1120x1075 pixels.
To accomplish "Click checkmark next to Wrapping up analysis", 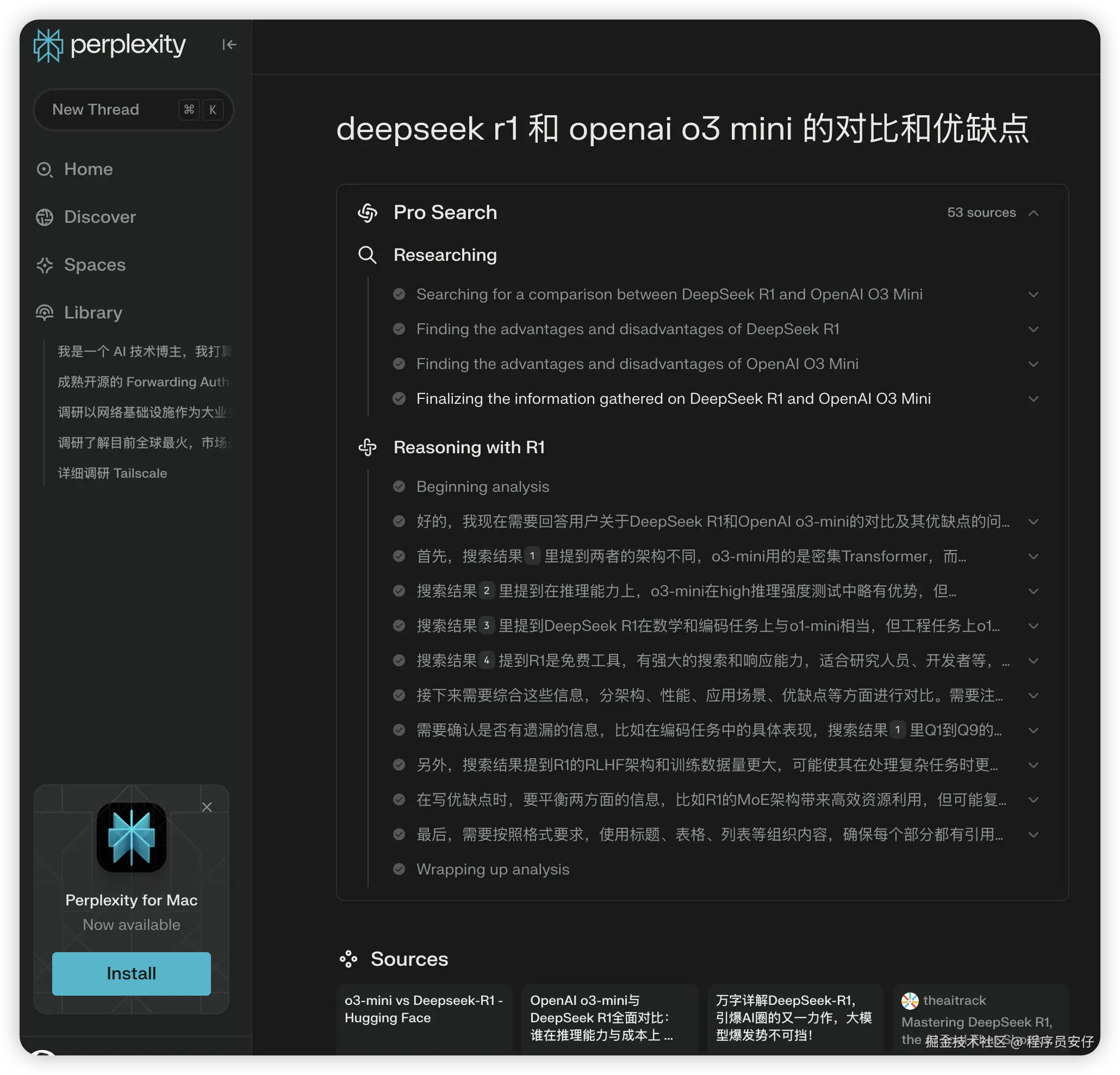I will point(400,870).
